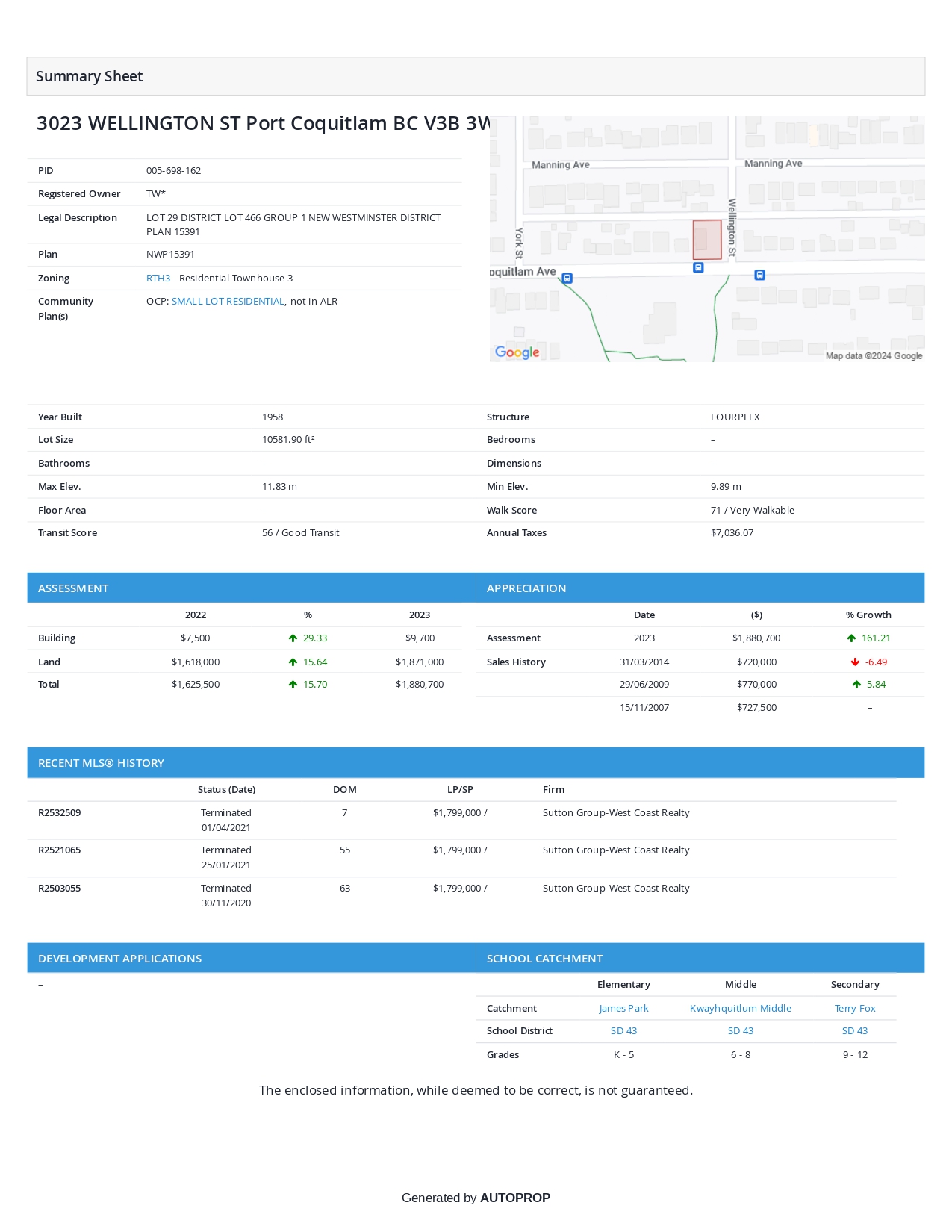952x1232 pixels.
Task: Open the James Park elementary link
Action: [x=623, y=1009]
